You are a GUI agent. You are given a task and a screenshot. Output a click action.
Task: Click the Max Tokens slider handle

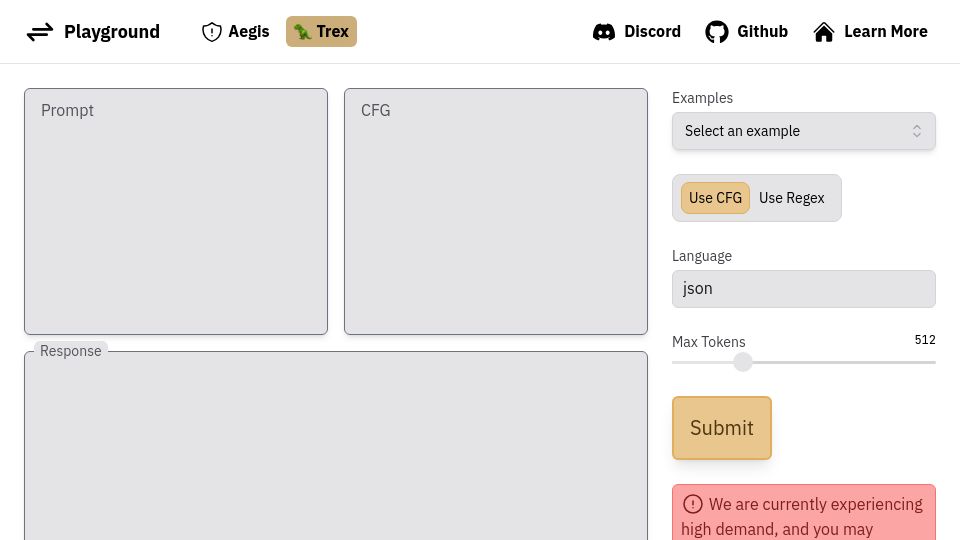tap(743, 362)
